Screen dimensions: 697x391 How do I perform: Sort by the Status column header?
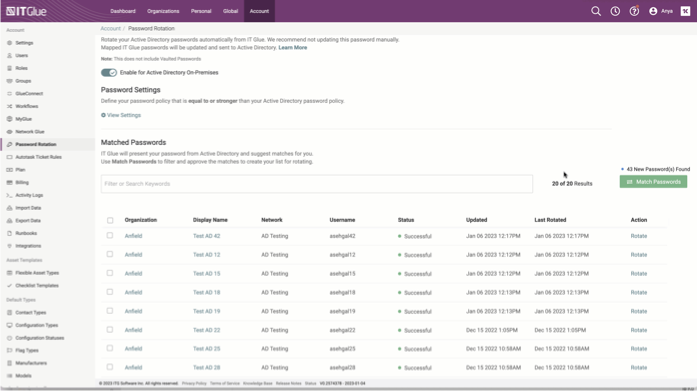[x=406, y=220]
